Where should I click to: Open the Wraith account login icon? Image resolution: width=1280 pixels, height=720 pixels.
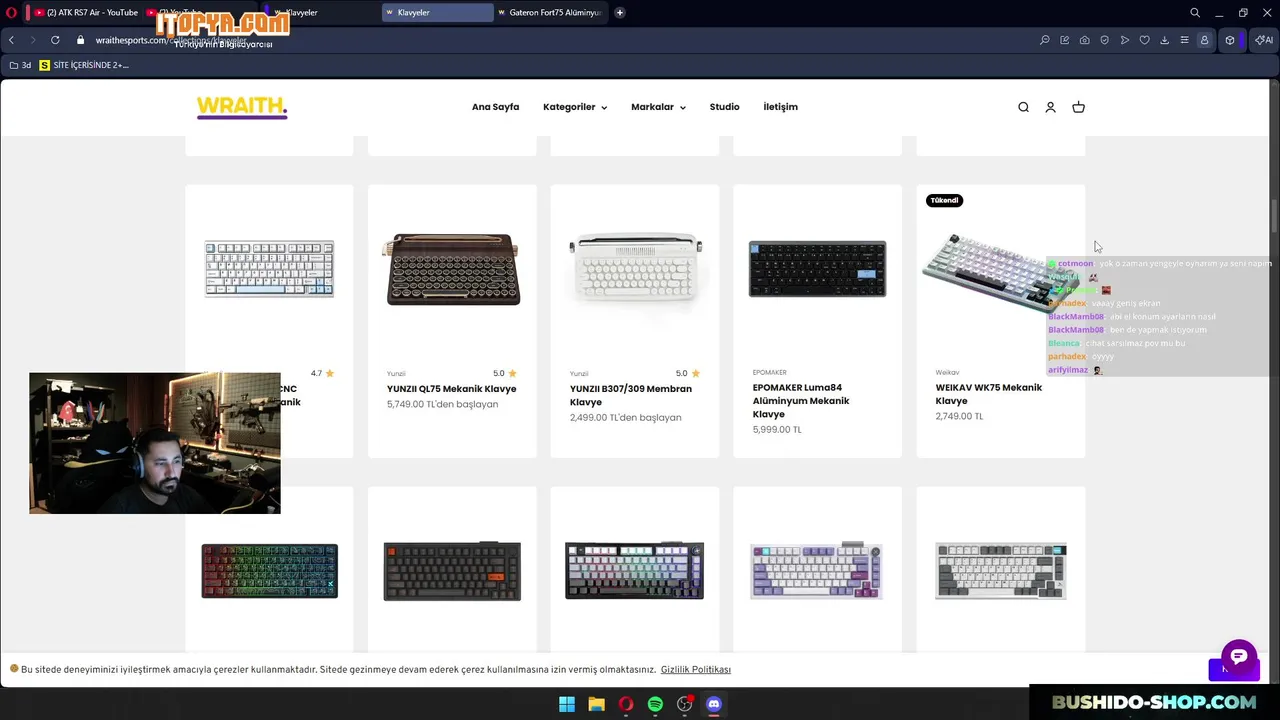(x=1050, y=107)
